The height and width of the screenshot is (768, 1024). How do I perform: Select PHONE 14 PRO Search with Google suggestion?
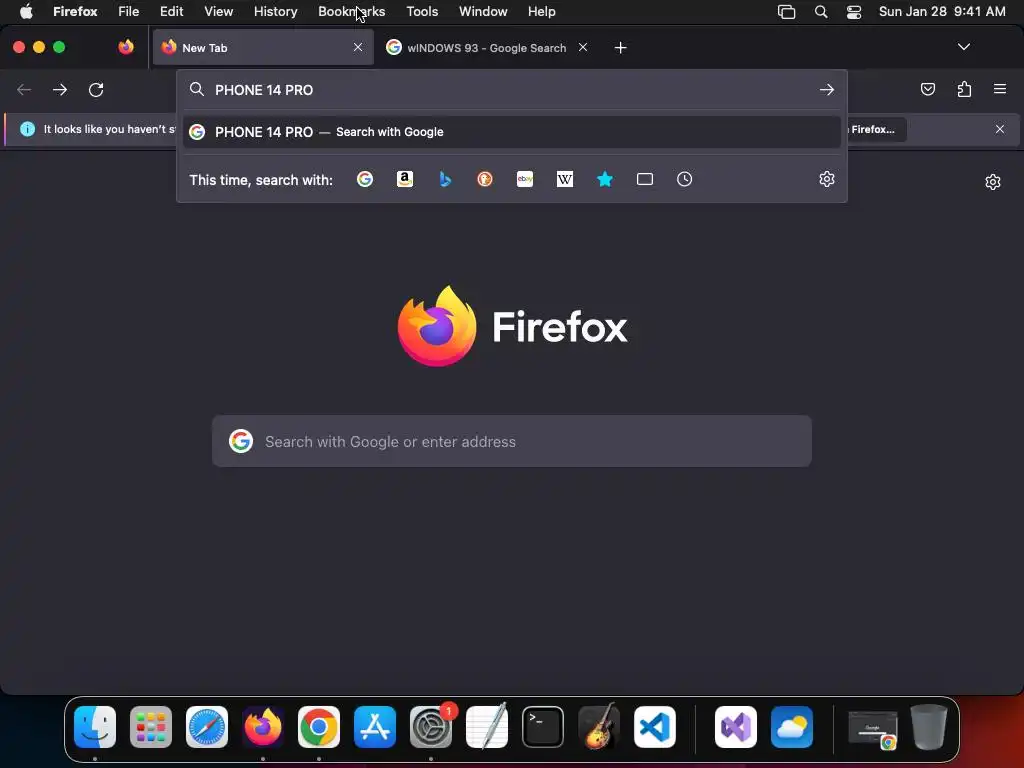pos(511,132)
